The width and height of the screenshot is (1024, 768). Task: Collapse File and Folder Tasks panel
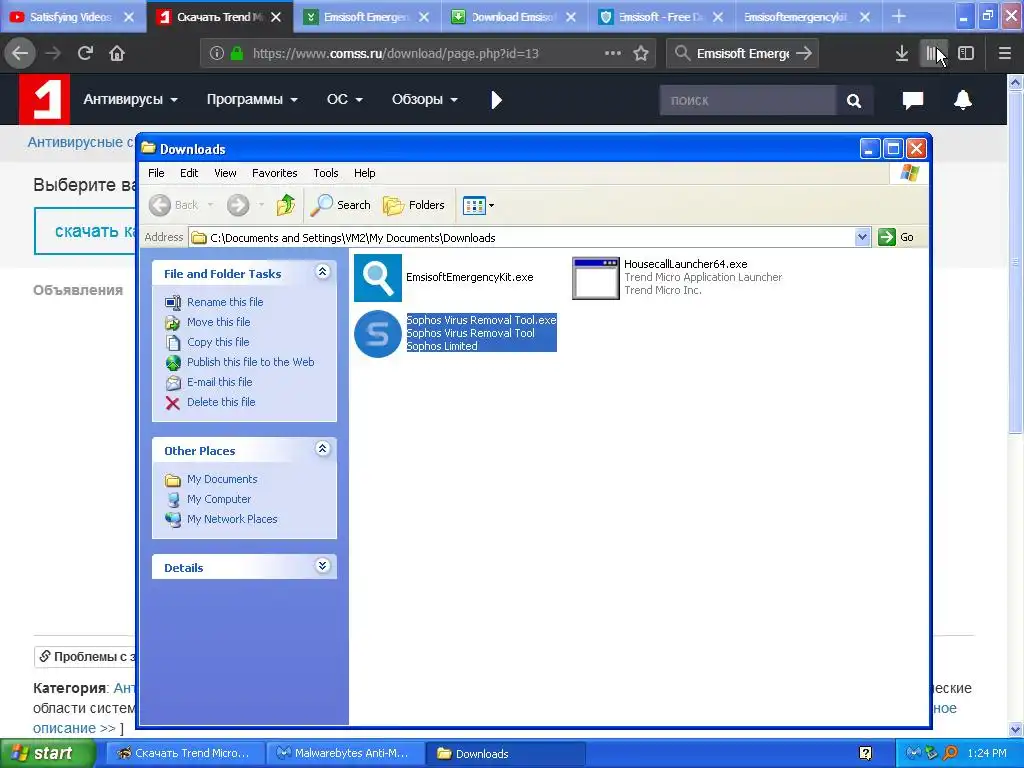tap(323, 272)
